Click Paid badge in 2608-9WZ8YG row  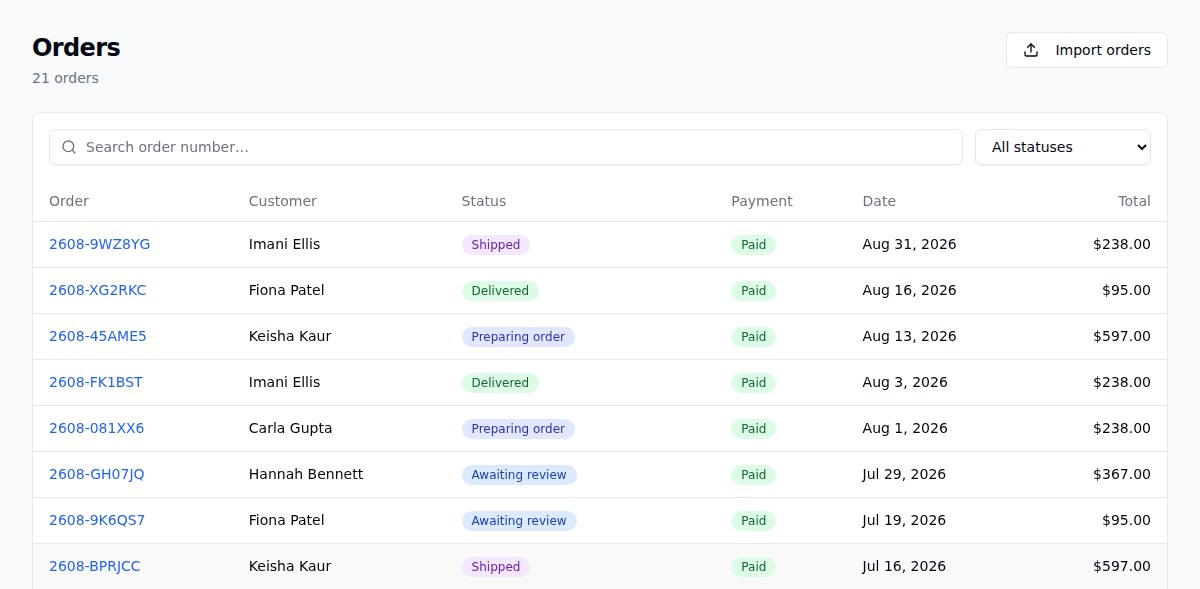(754, 245)
